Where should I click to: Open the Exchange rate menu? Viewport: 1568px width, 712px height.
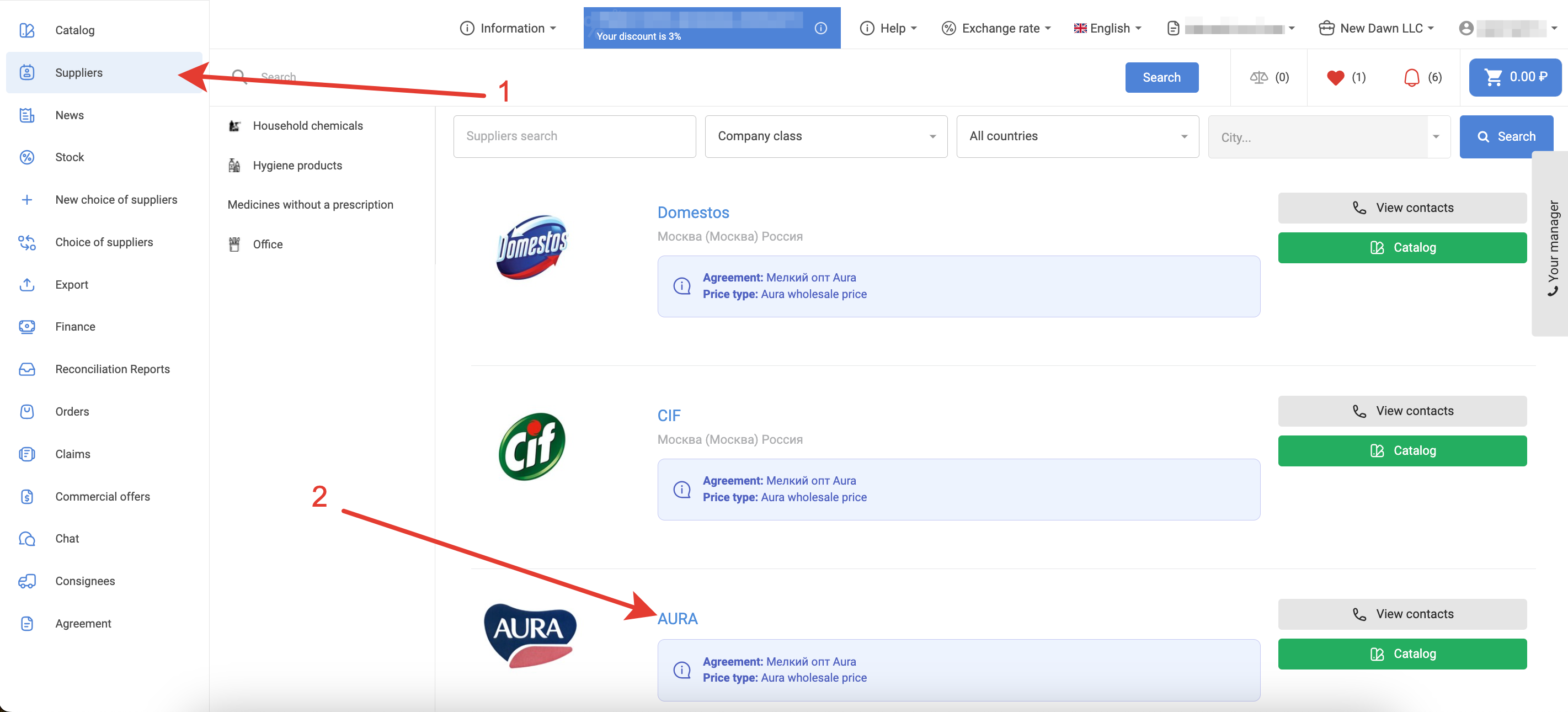point(996,28)
